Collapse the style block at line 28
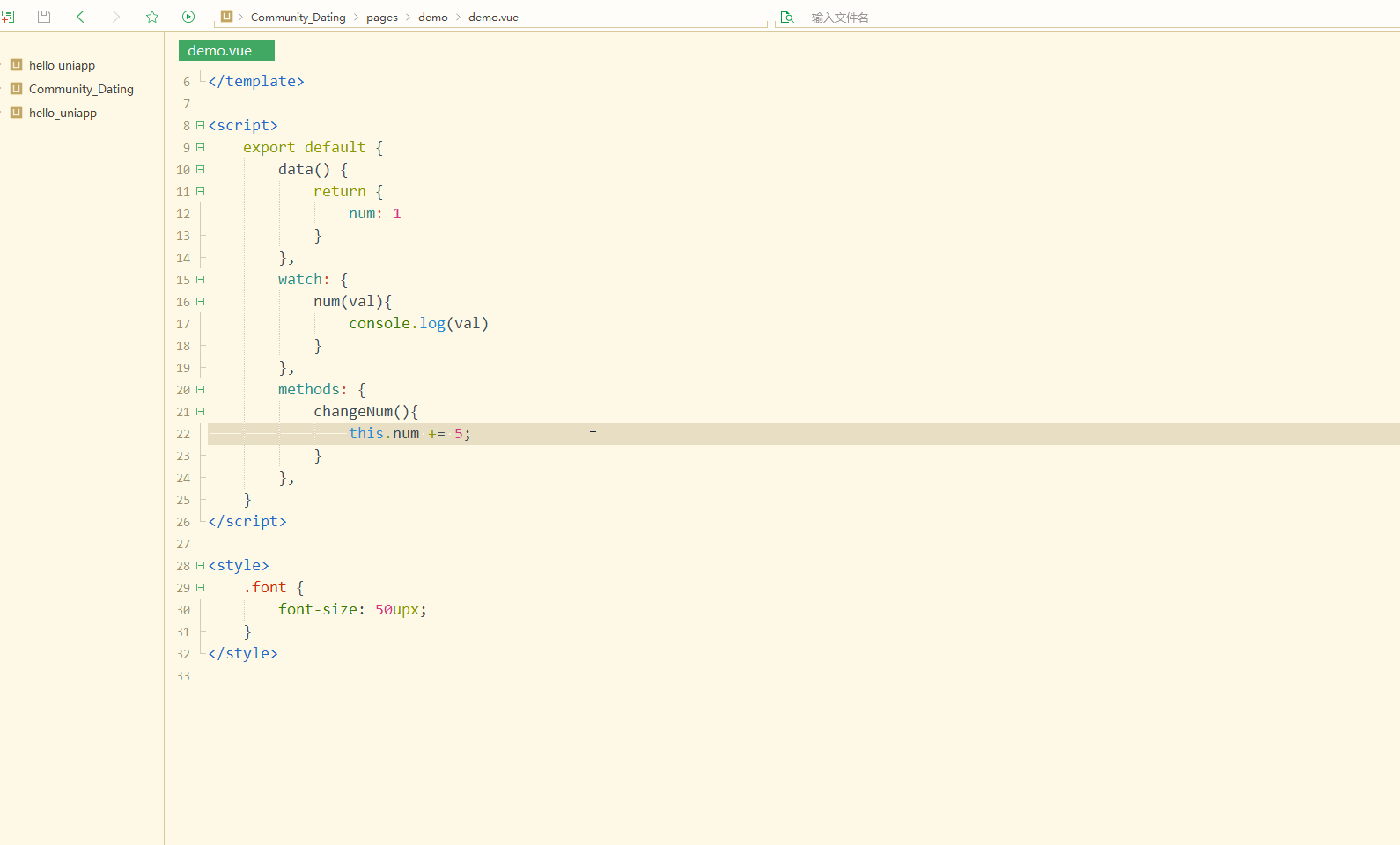This screenshot has width=1400, height=845. (200, 565)
